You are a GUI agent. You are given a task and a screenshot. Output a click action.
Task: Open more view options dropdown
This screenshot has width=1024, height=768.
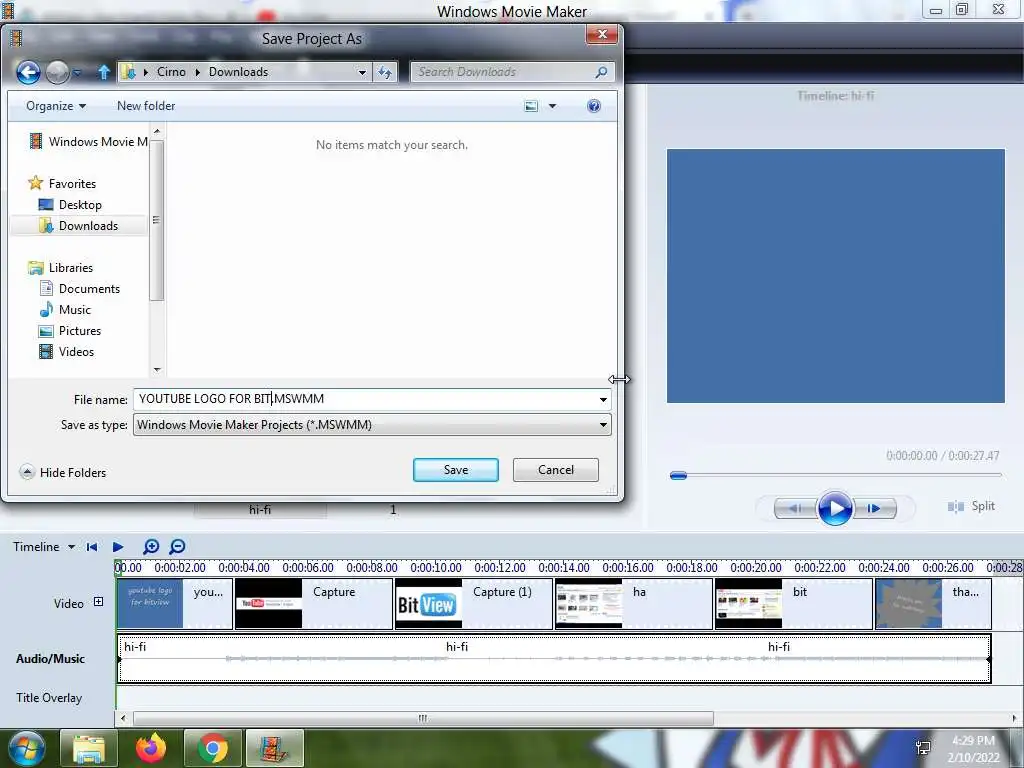[552, 106]
